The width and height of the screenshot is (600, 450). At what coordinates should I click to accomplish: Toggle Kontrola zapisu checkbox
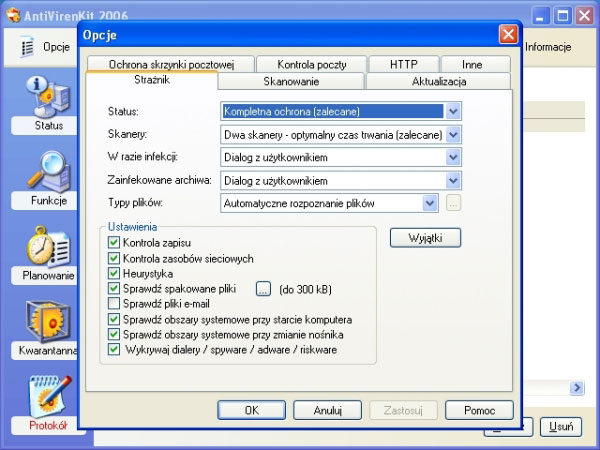(114, 242)
